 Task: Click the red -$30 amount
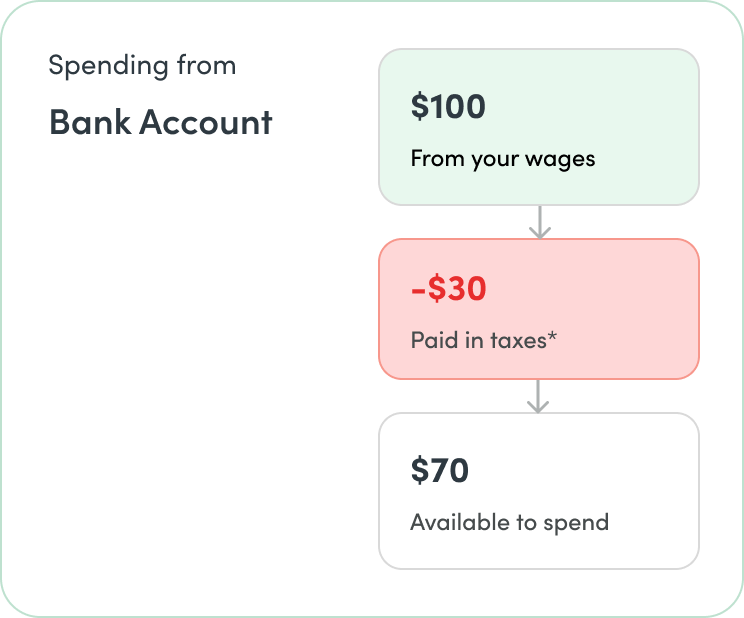coord(448,288)
